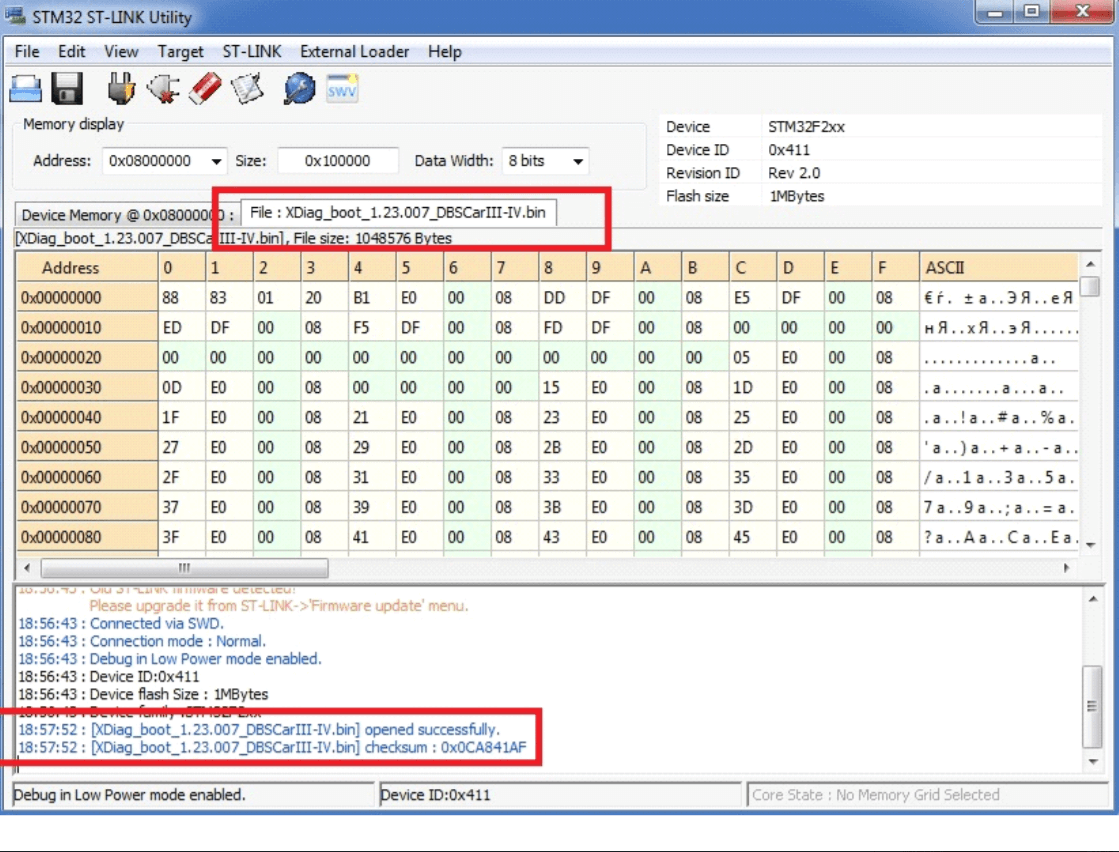The height and width of the screenshot is (852, 1119).
Task: Click the log panel scroll-down arrow
Action: (1093, 761)
